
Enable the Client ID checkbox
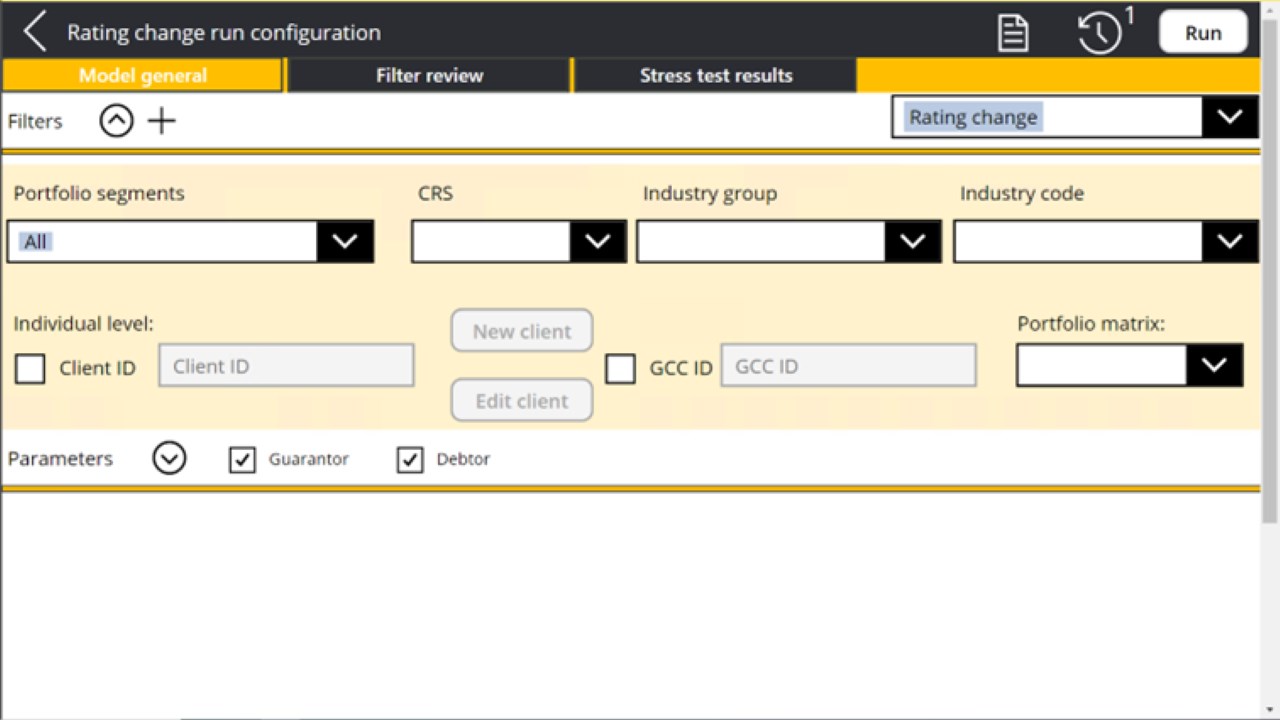tap(30, 368)
